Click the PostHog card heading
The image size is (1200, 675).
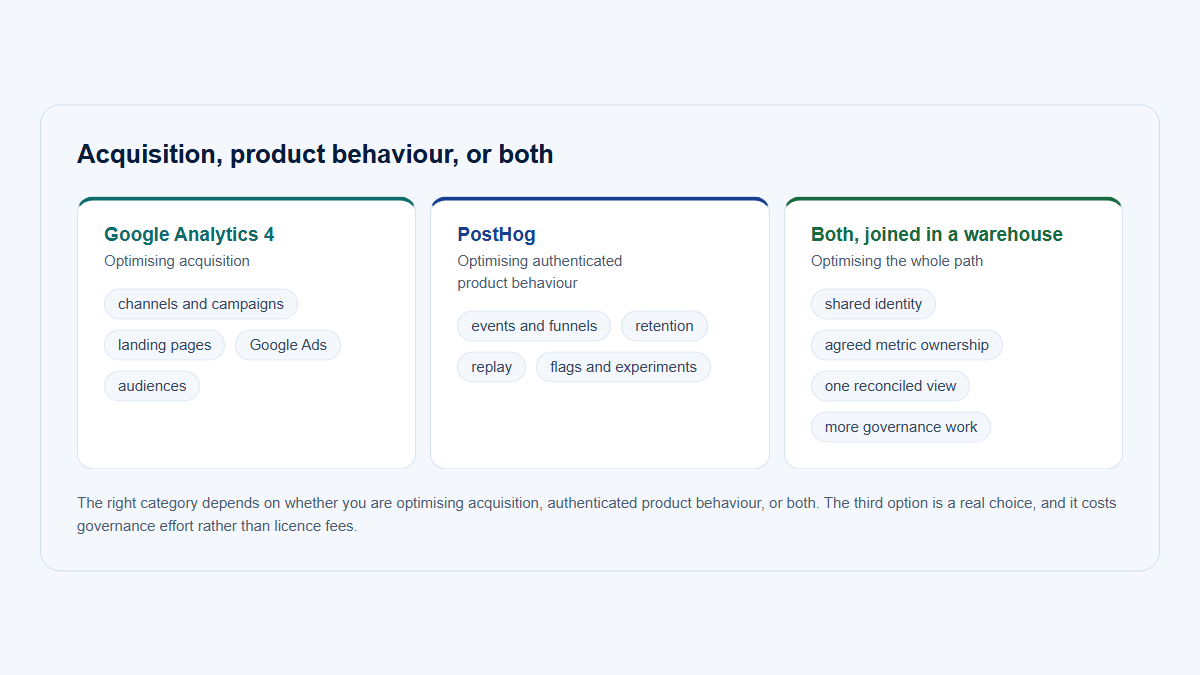point(496,234)
